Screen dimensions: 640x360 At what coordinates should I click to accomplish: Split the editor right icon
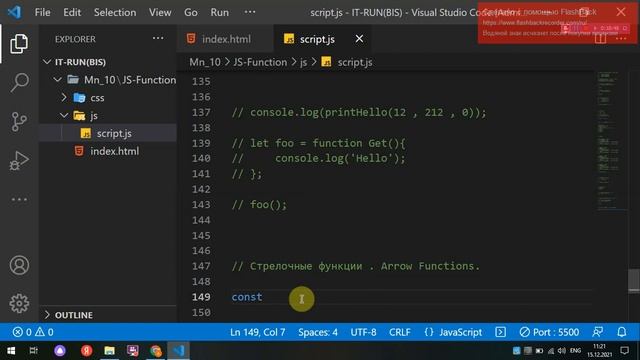tap(600, 39)
